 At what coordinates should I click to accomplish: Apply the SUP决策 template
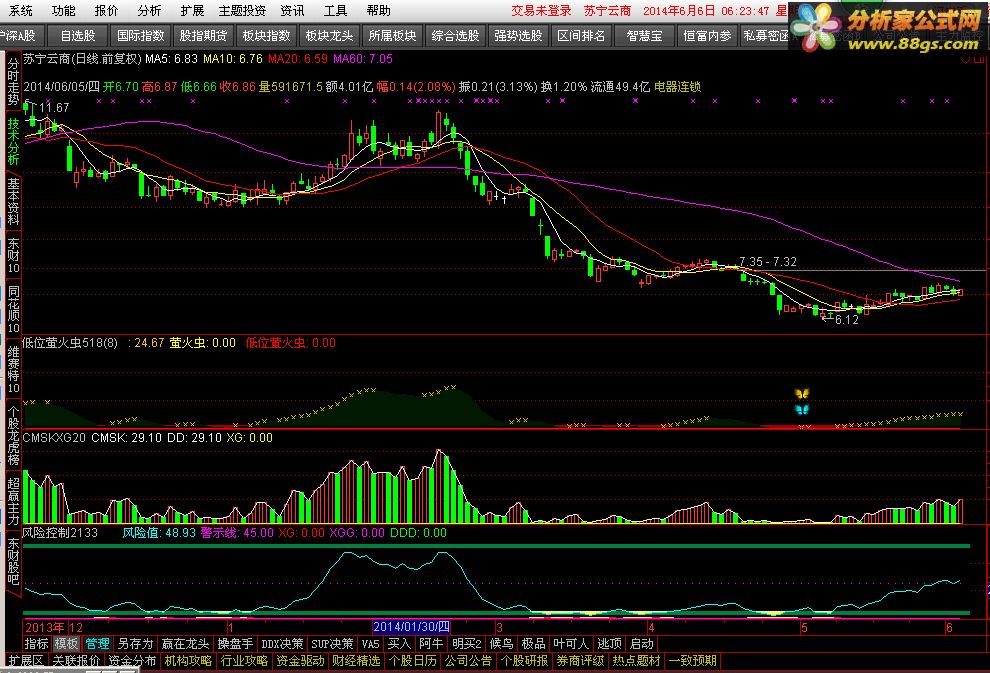[332, 644]
